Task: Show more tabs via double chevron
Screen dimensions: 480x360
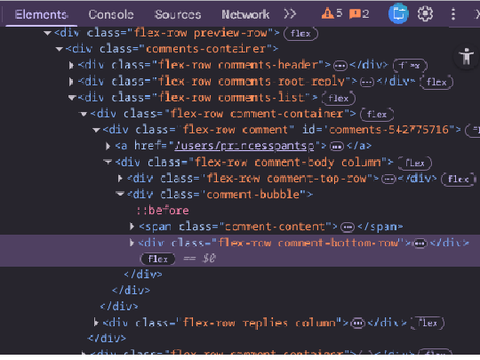Action: click(x=290, y=14)
